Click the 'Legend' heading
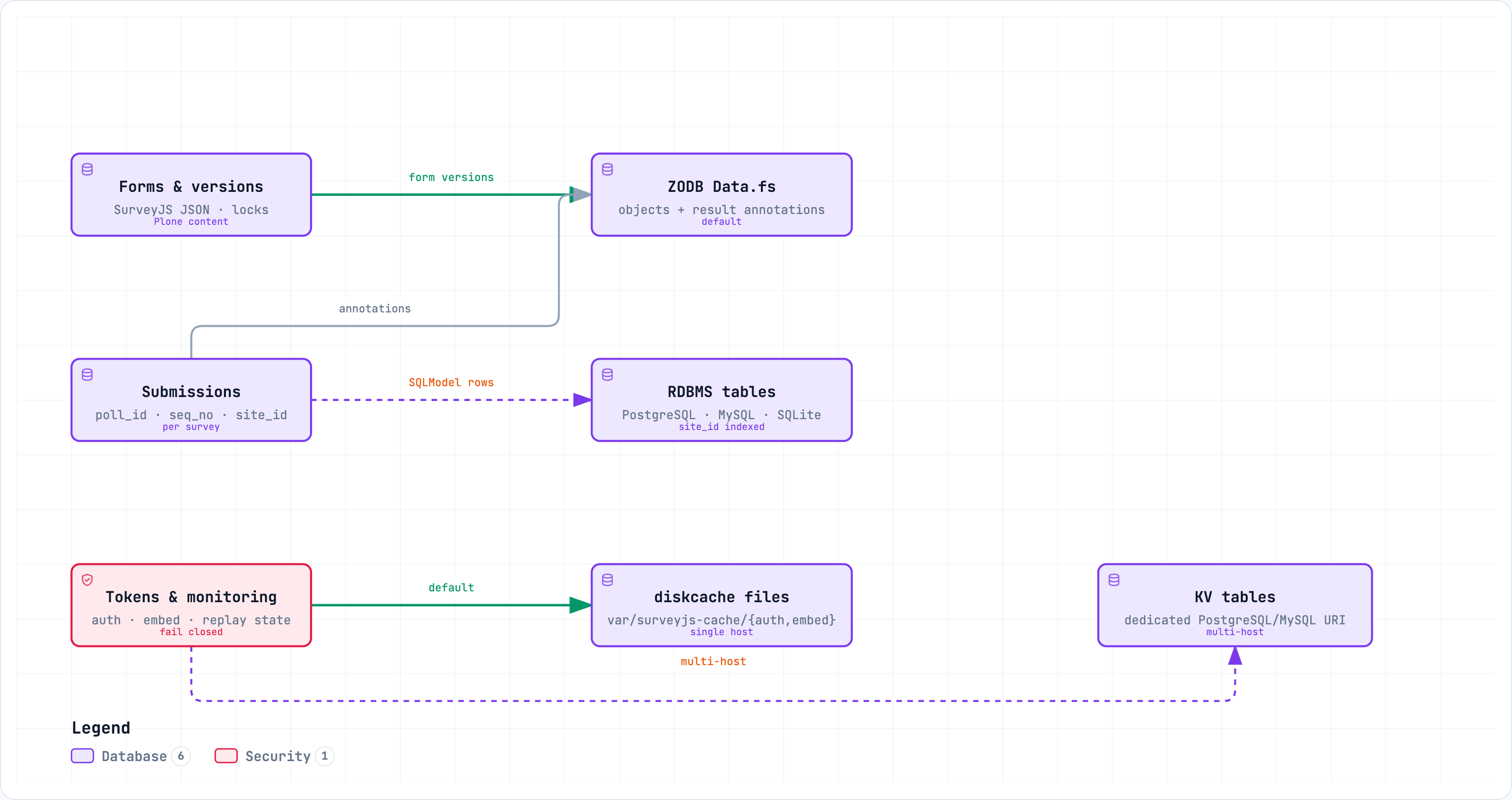This screenshot has height=800, width=1512. coord(101,728)
